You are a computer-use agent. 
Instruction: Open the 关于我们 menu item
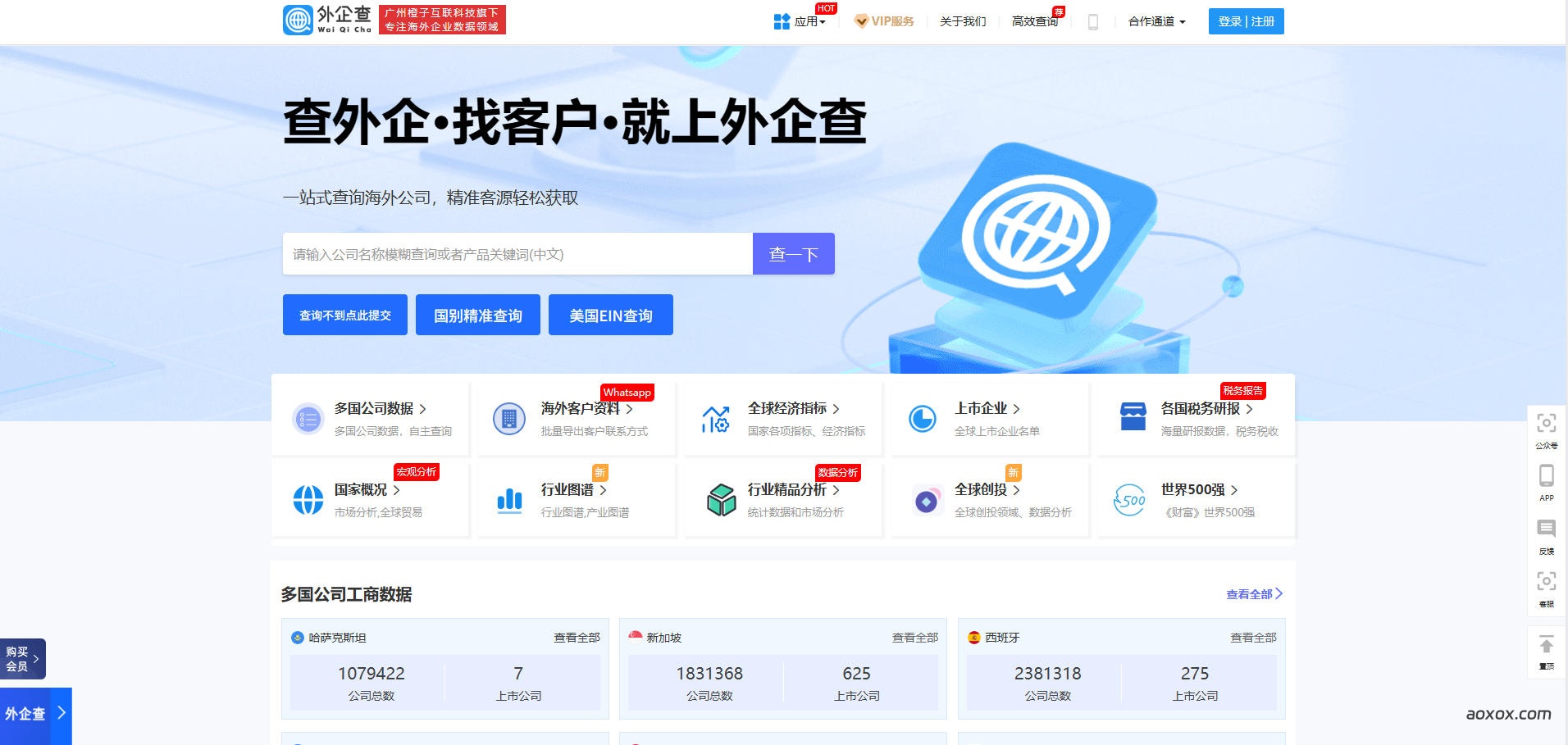[x=961, y=21]
